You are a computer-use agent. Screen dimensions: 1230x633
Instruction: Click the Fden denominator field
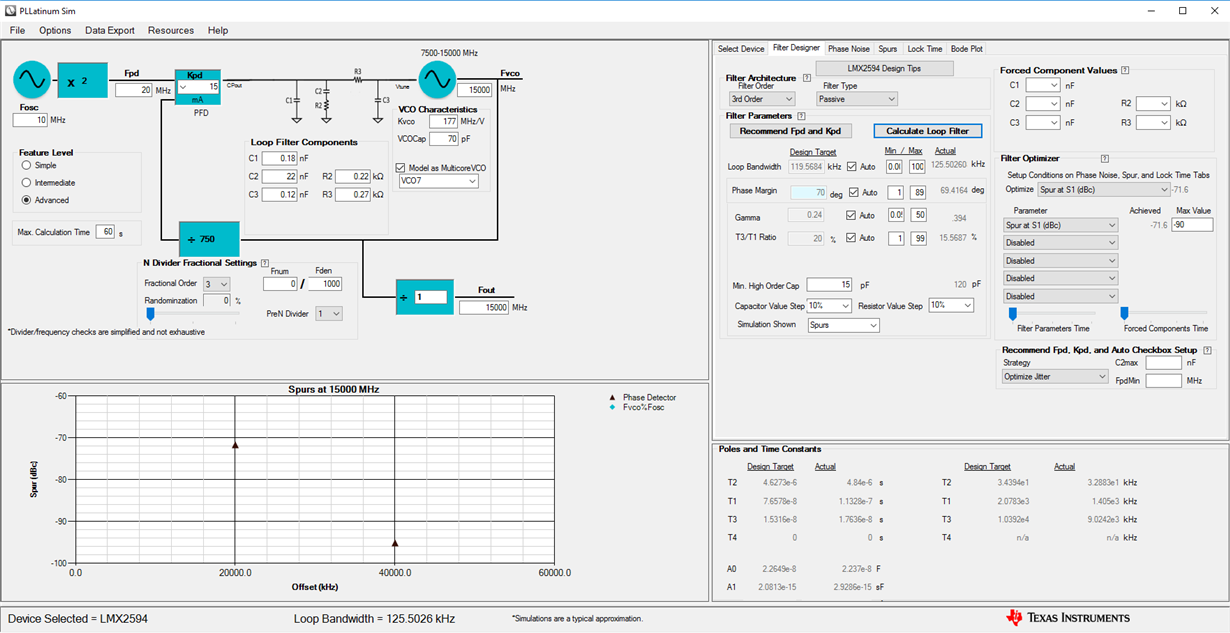point(324,284)
